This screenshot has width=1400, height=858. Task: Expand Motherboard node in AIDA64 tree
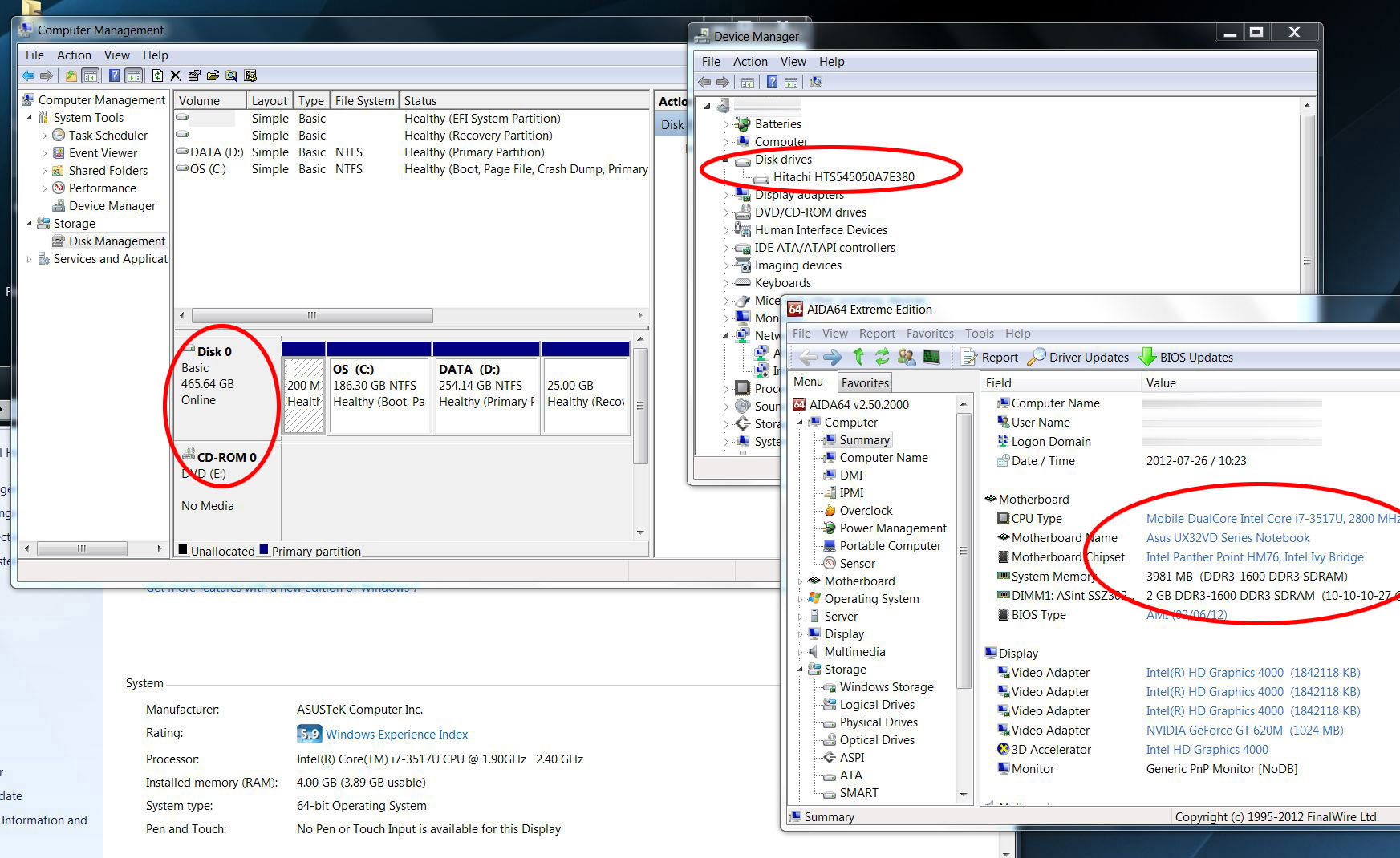[x=800, y=581]
